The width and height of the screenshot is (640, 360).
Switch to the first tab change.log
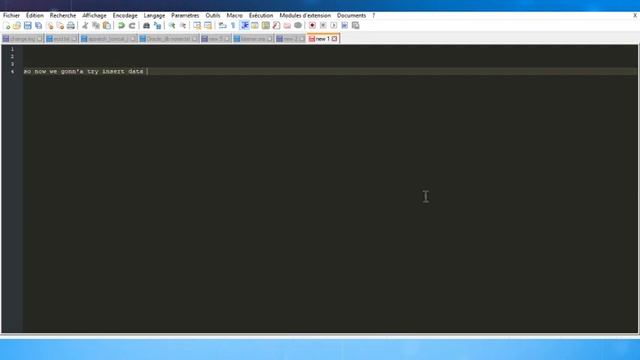[x=22, y=39]
